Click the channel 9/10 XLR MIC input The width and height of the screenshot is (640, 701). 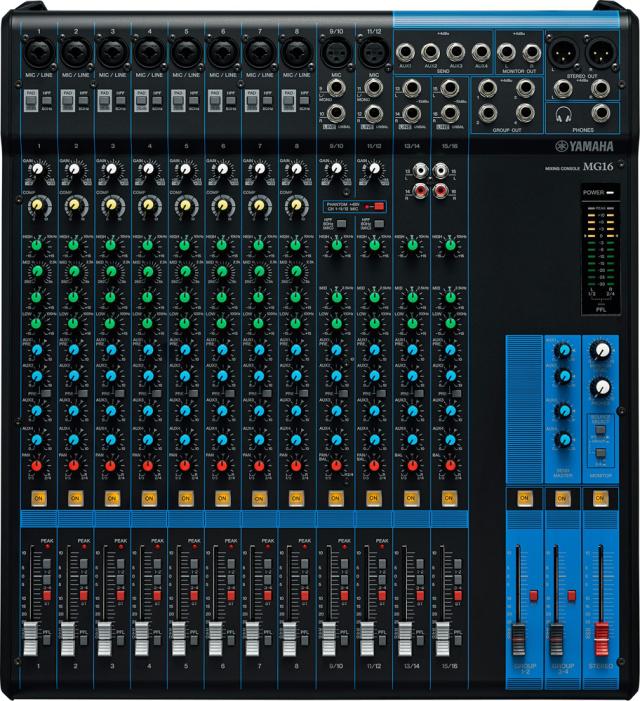336,53
